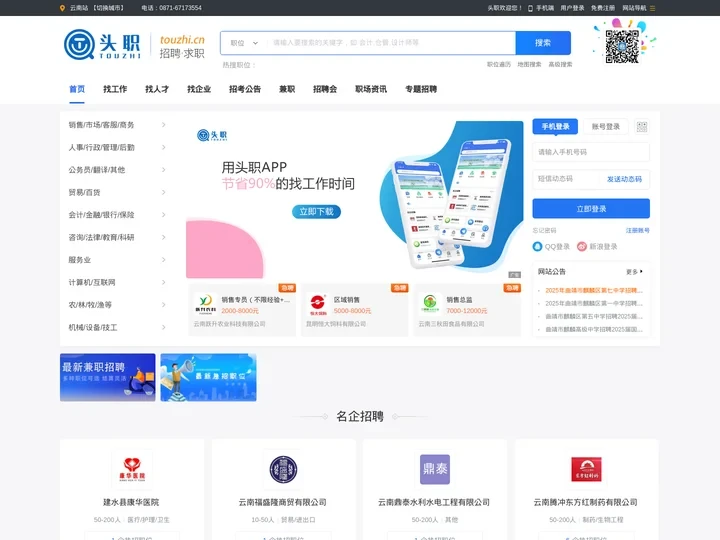Click 更多 in 网站公告
This screenshot has height=540, width=720.
634,272
